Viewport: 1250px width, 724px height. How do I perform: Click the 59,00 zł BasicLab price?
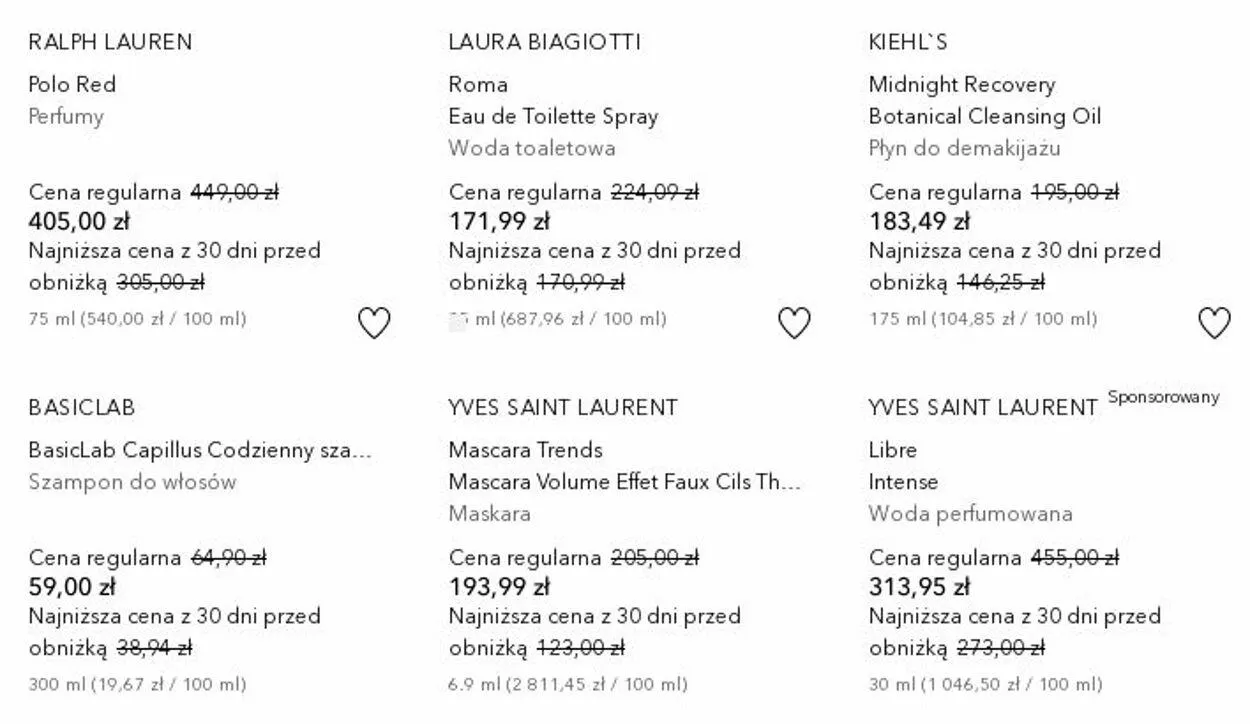pyautogui.click(x=73, y=587)
